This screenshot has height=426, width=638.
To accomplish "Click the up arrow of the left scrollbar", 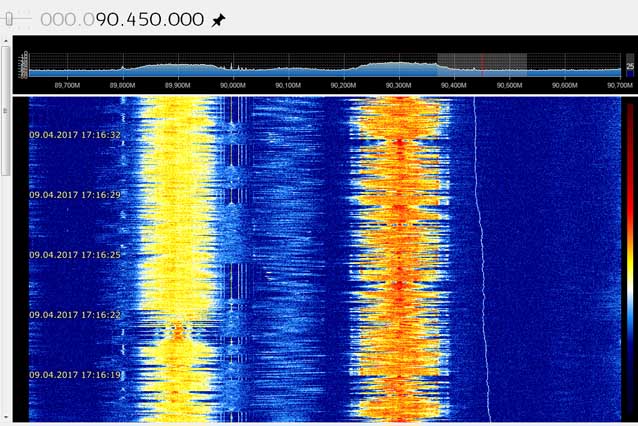I will 5,41.
